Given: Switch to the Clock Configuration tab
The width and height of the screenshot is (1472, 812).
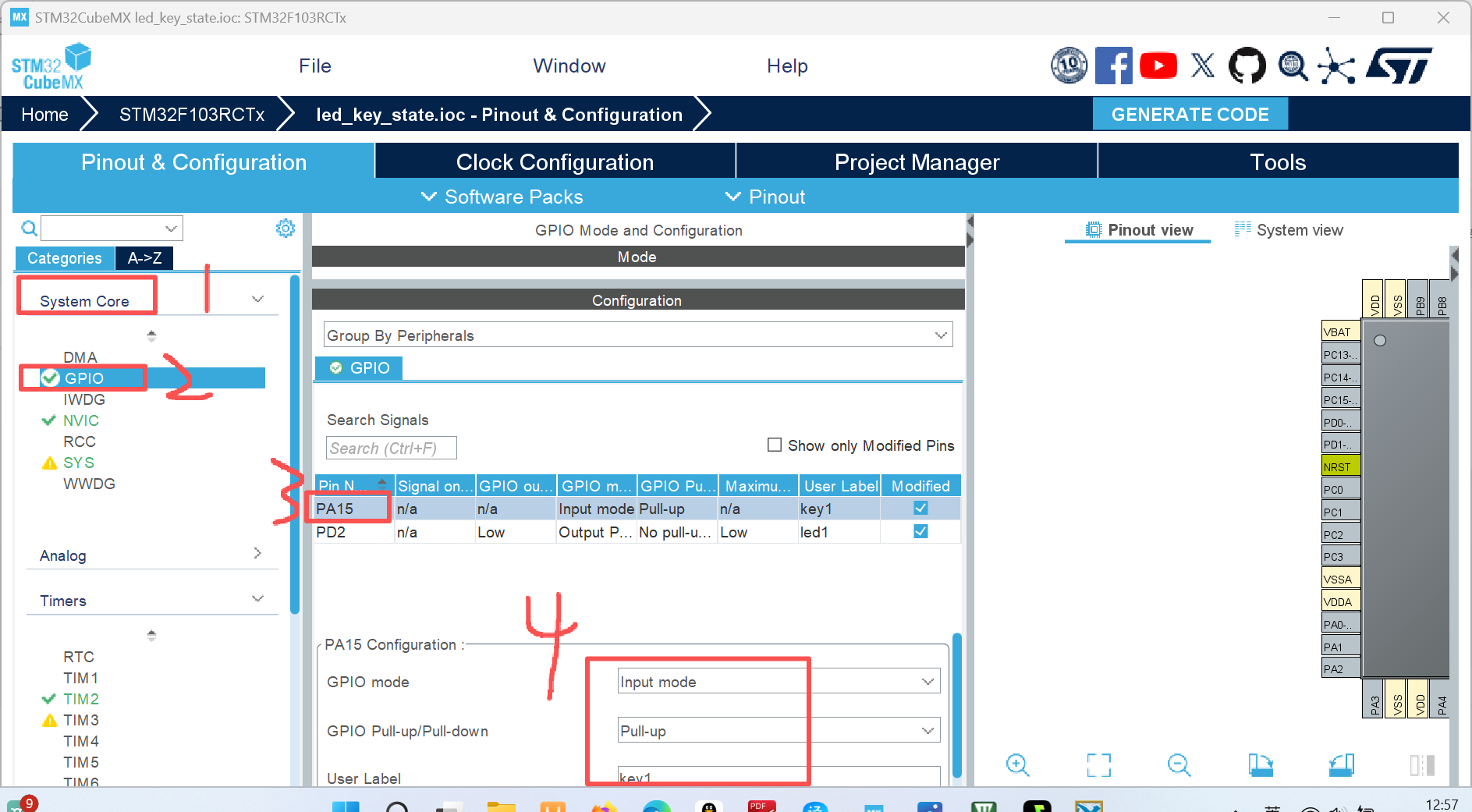Looking at the screenshot, I should click(x=555, y=161).
